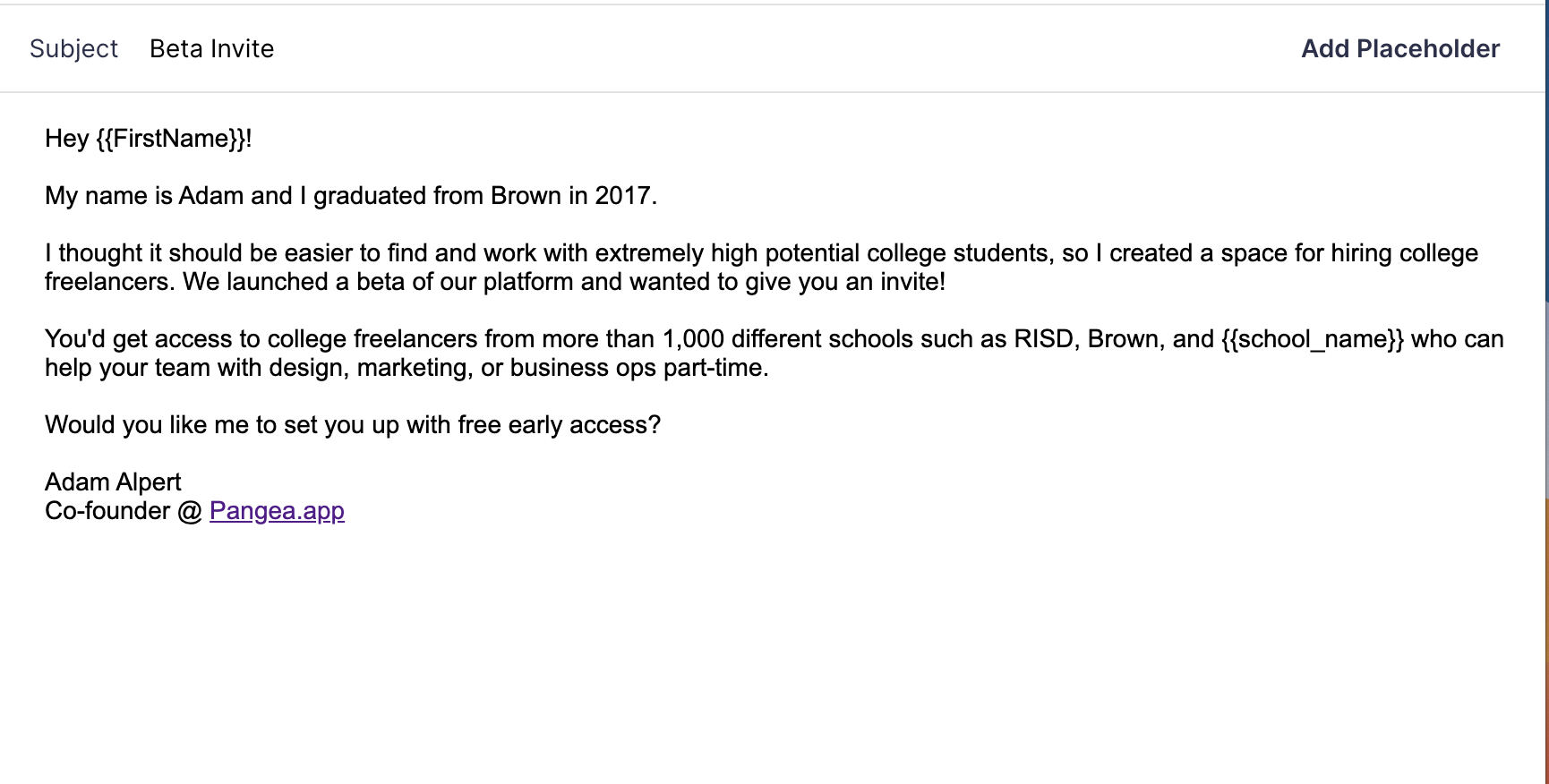The height and width of the screenshot is (784, 1549).
Task: Click the "Co-founder @" text
Action: coord(124,511)
